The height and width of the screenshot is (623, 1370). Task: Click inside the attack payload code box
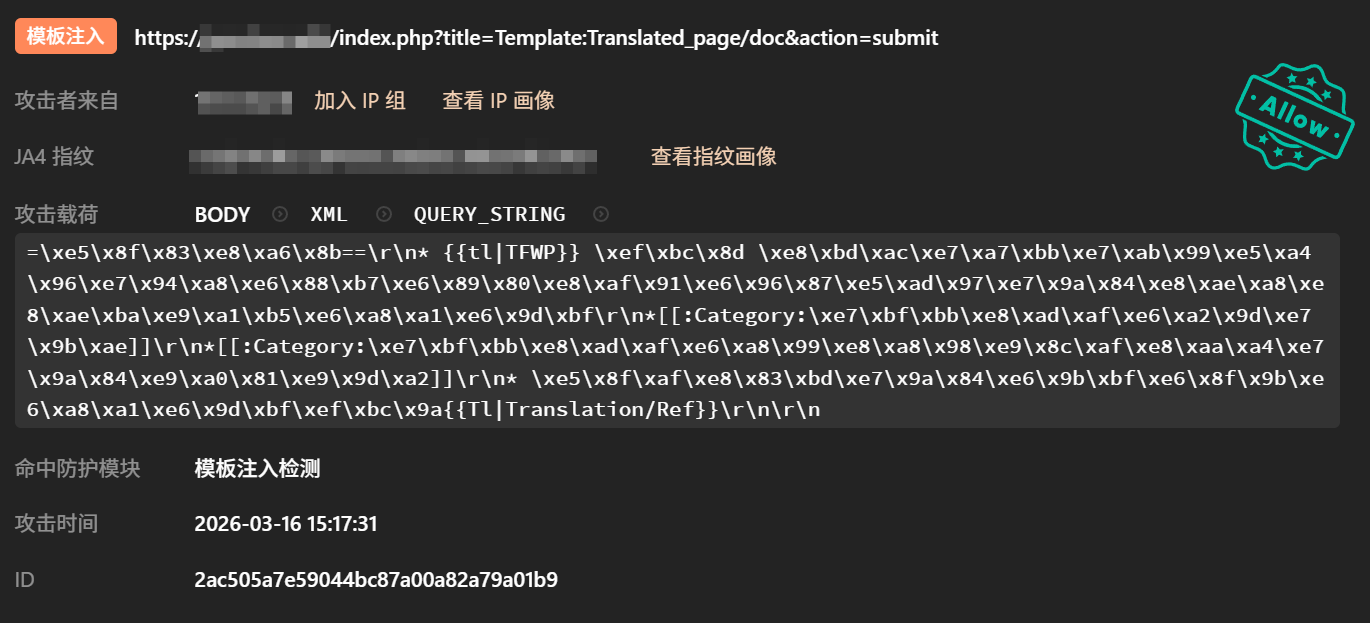676,331
